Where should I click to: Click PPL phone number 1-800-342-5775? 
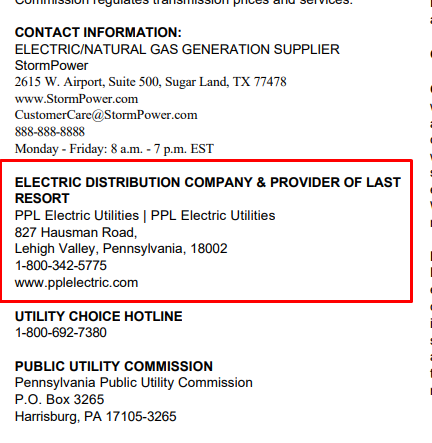click(x=61, y=266)
